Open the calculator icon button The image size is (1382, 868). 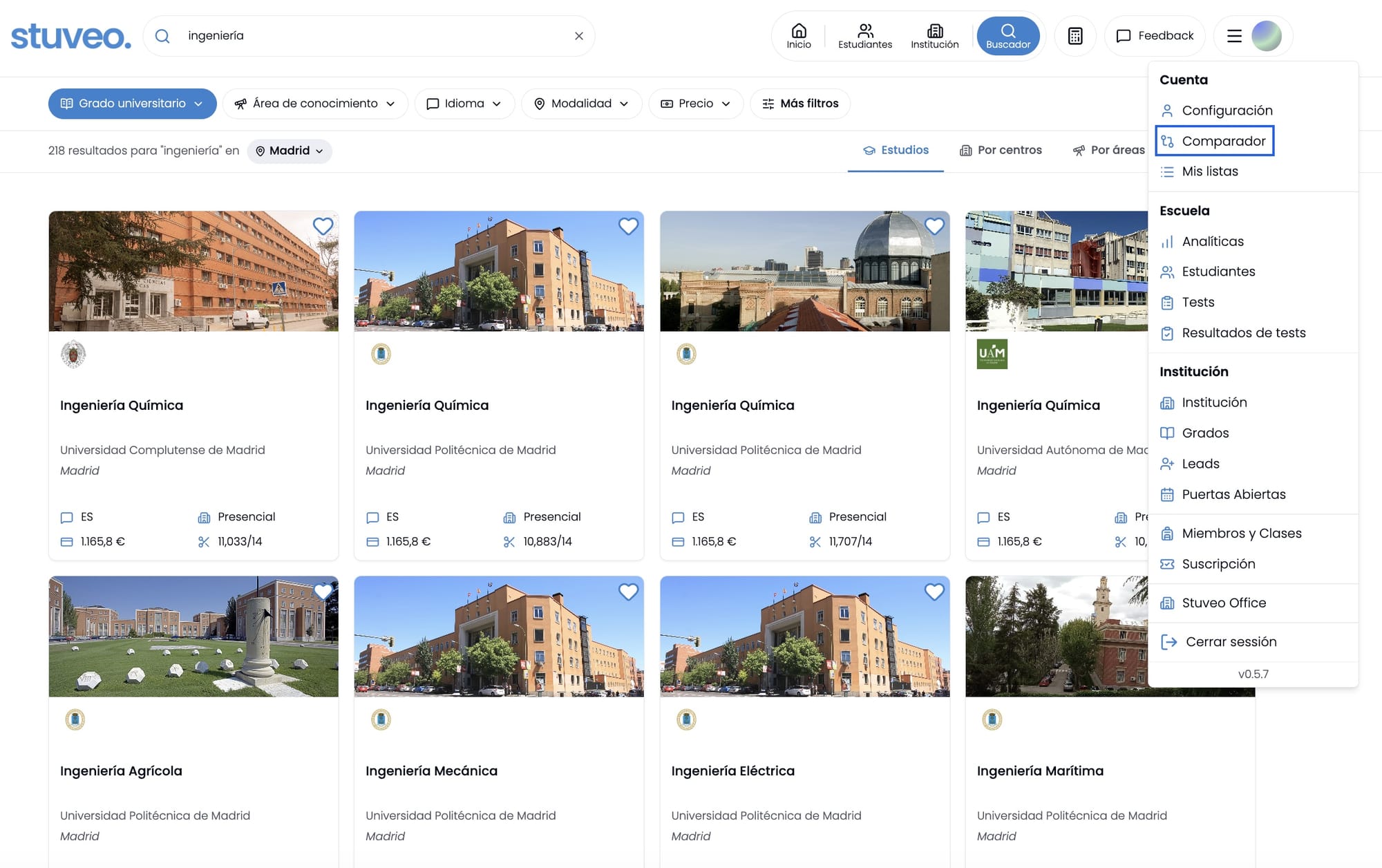pos(1075,36)
